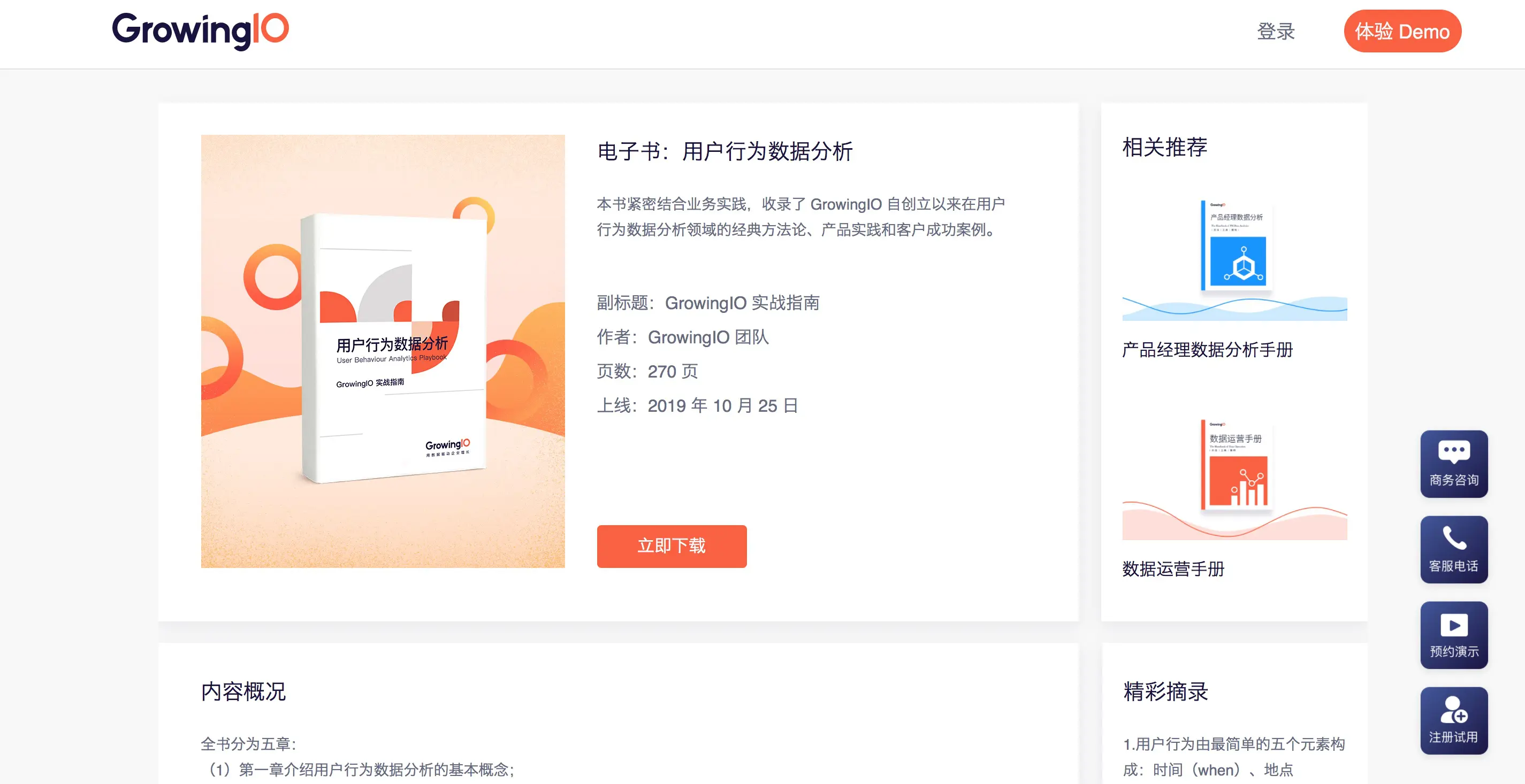Click the 预约演示 play icon
This screenshot has width=1525, height=784.
1453,635
